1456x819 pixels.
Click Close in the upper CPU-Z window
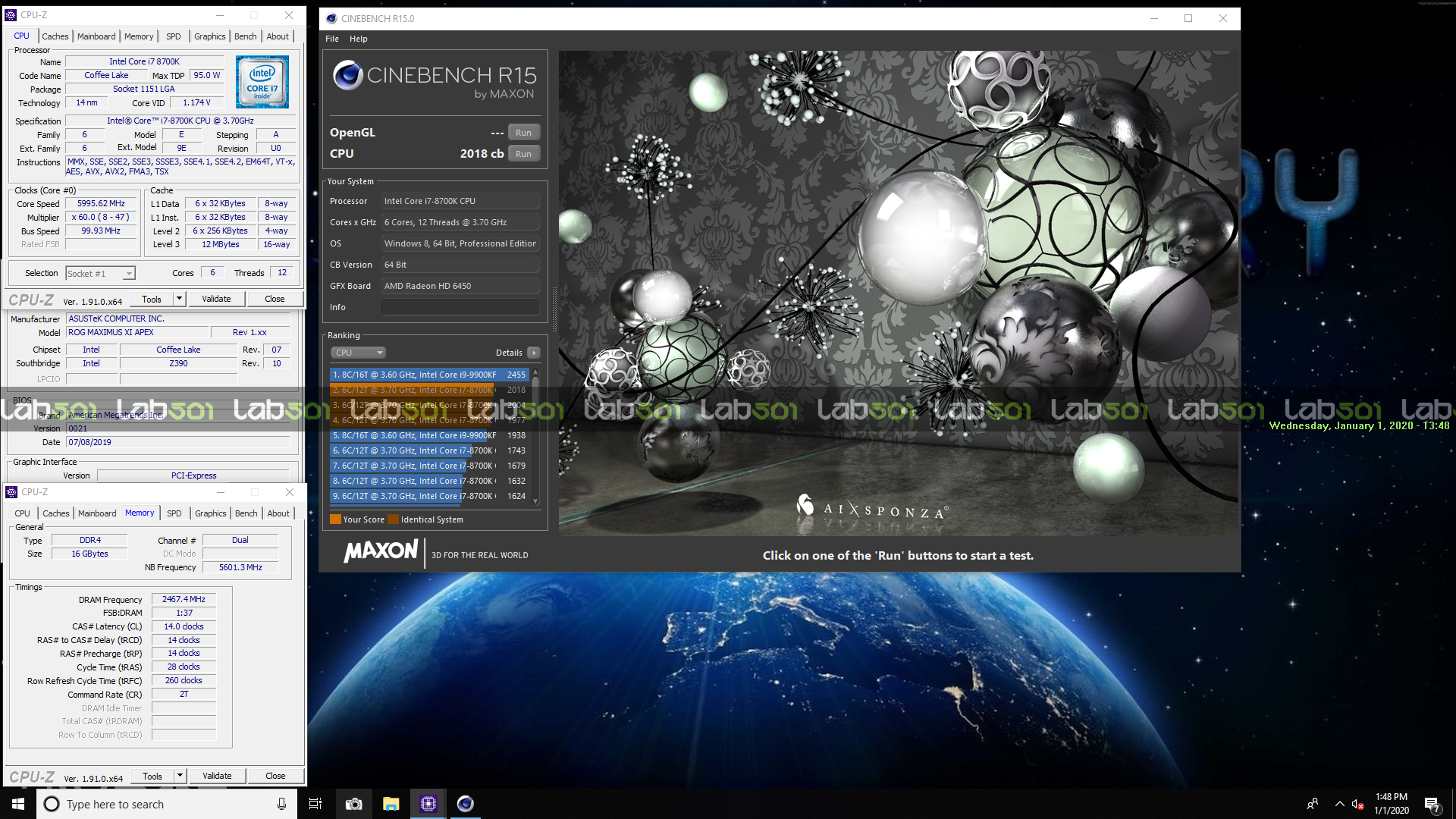pyautogui.click(x=275, y=299)
